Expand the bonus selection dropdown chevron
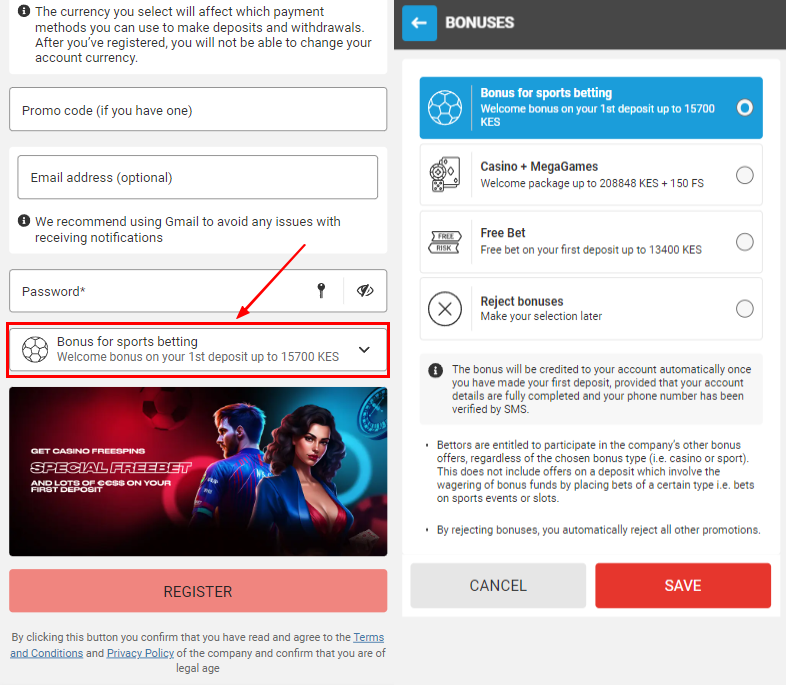Viewport: 786px width, 685px height. [364, 349]
